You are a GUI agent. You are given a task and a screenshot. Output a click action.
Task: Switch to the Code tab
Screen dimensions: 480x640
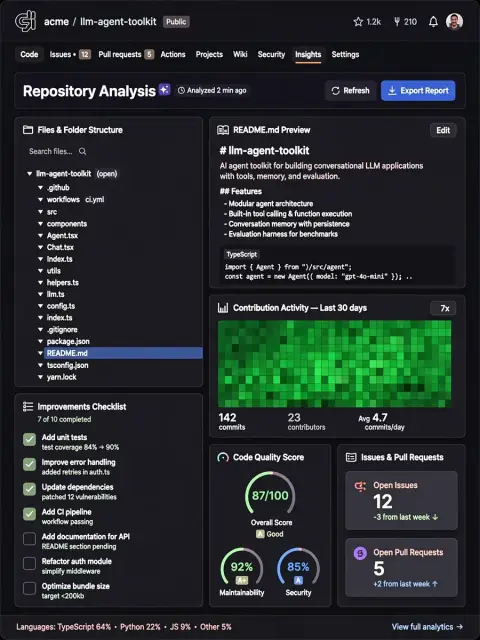click(x=29, y=54)
